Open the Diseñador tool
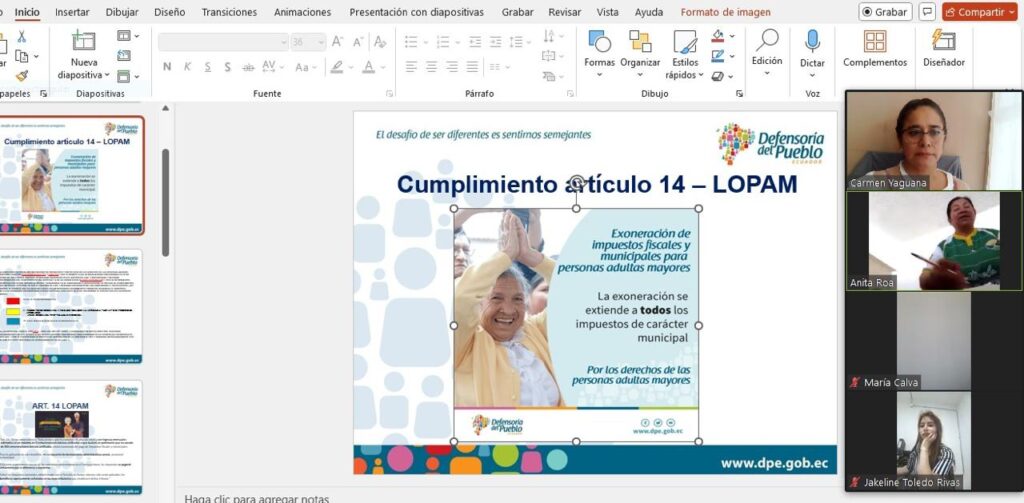 click(x=943, y=48)
